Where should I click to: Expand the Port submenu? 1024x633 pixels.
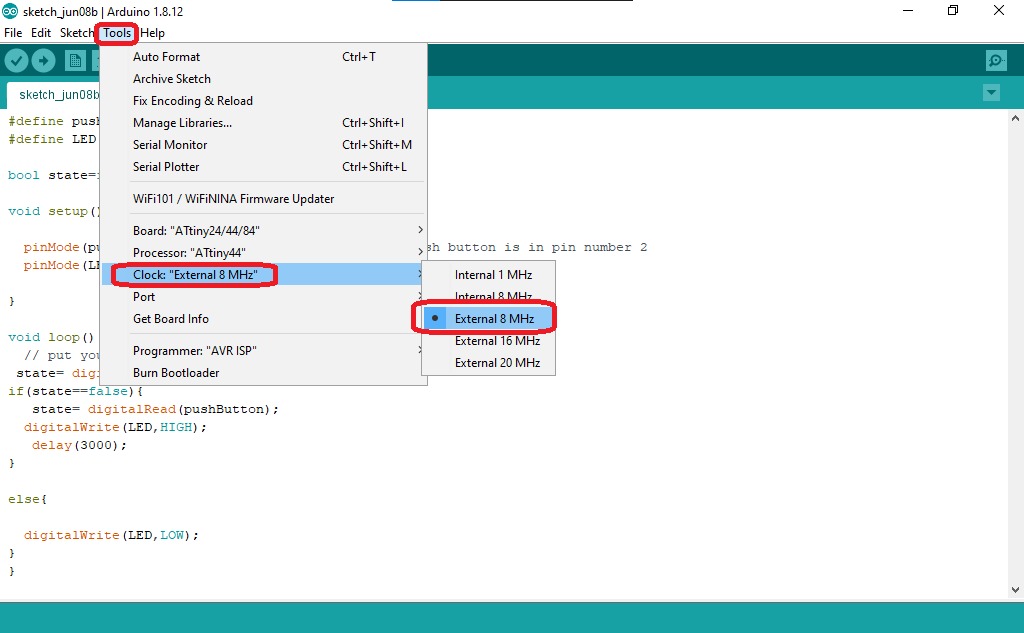264,297
